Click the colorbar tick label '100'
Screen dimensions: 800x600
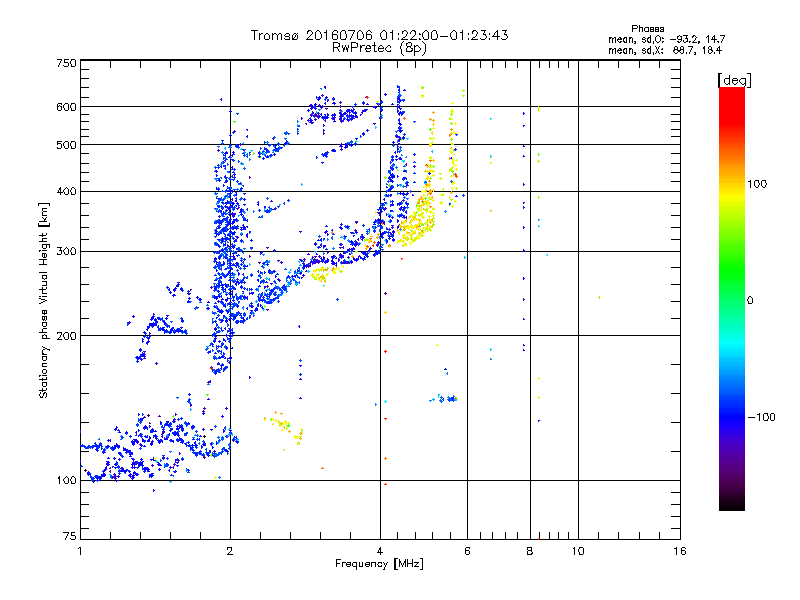tap(757, 184)
